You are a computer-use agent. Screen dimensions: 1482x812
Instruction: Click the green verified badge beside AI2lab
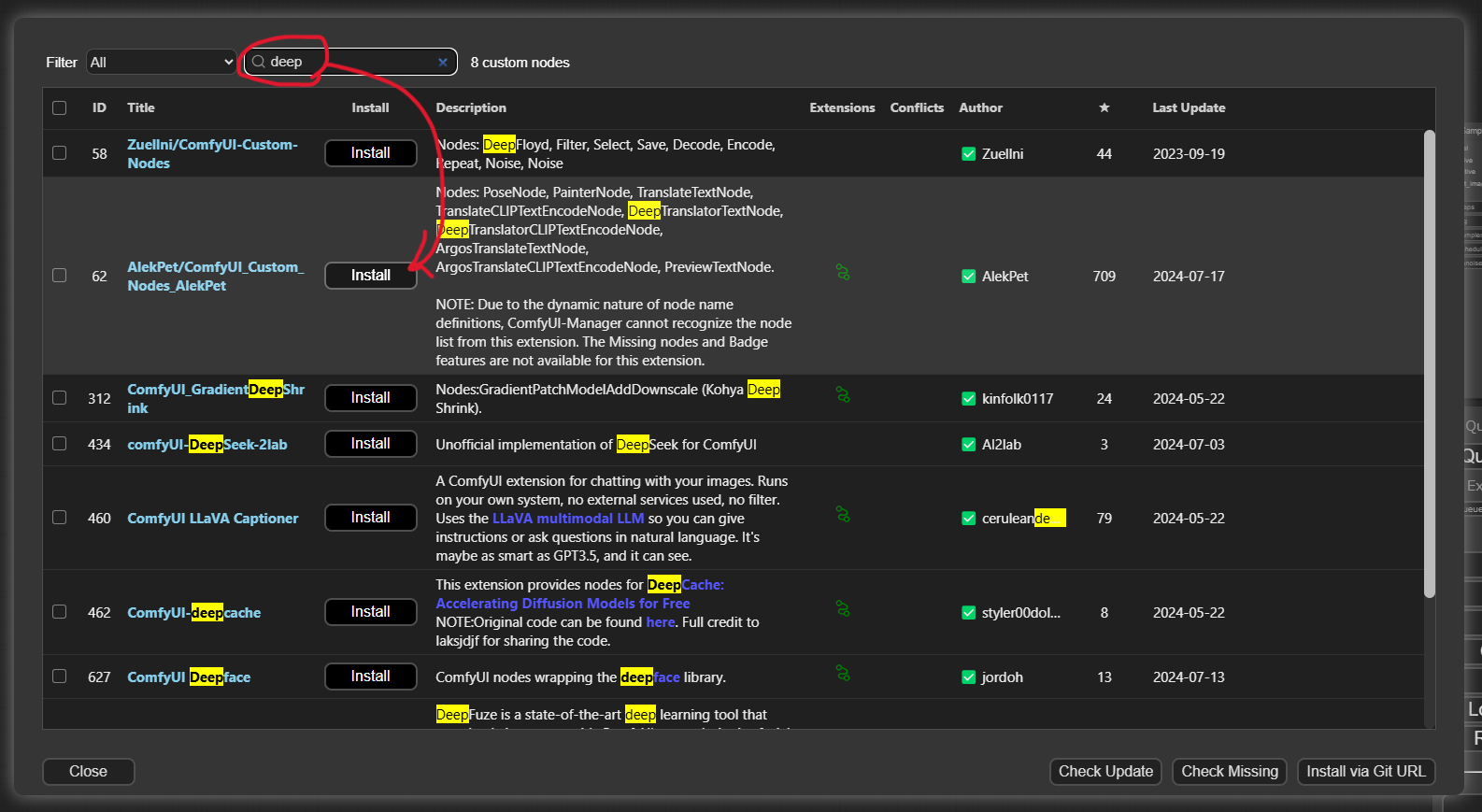(x=969, y=445)
